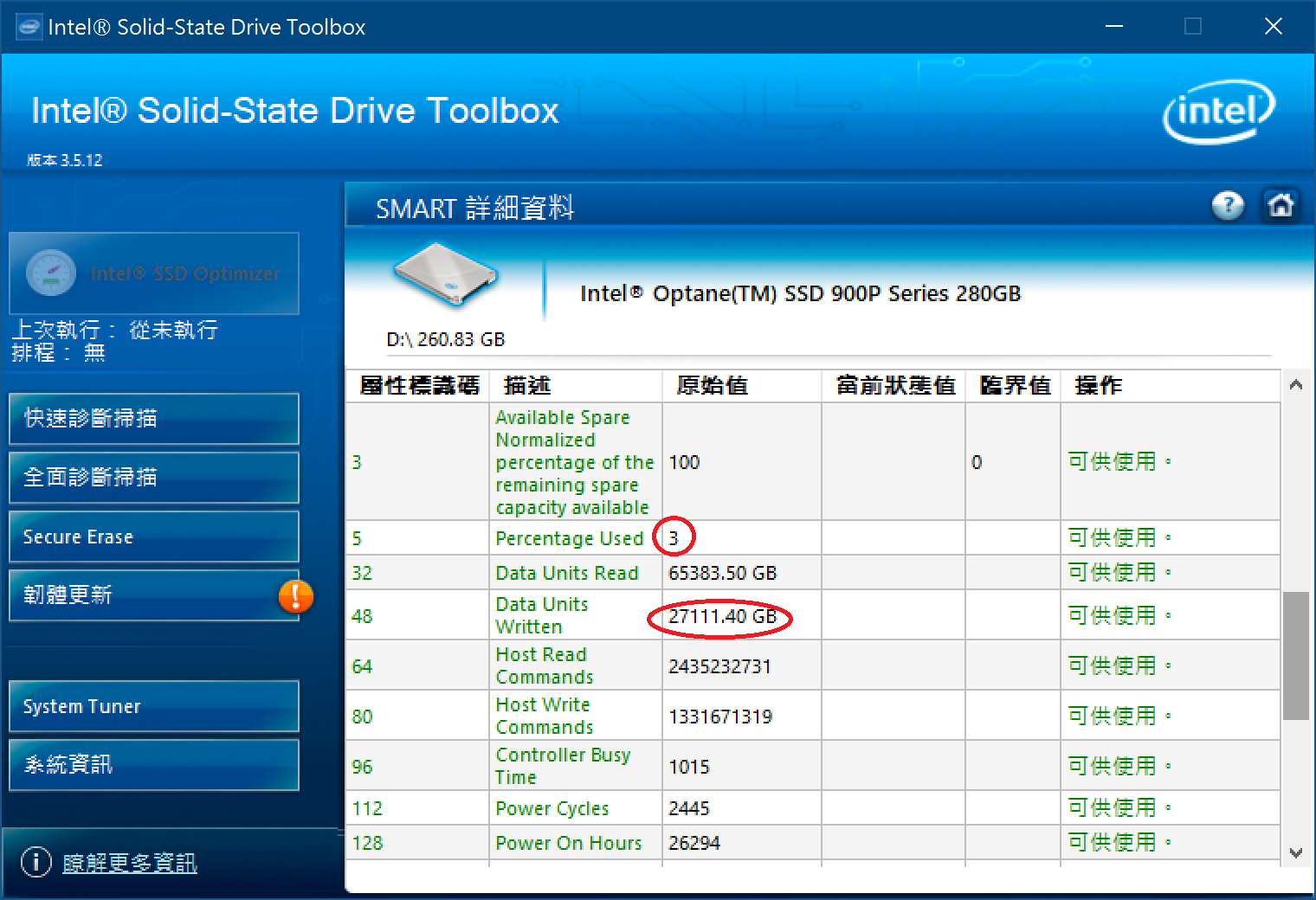Click the value 65383.50 GB
The height and width of the screenshot is (900, 1316).
click(723, 573)
